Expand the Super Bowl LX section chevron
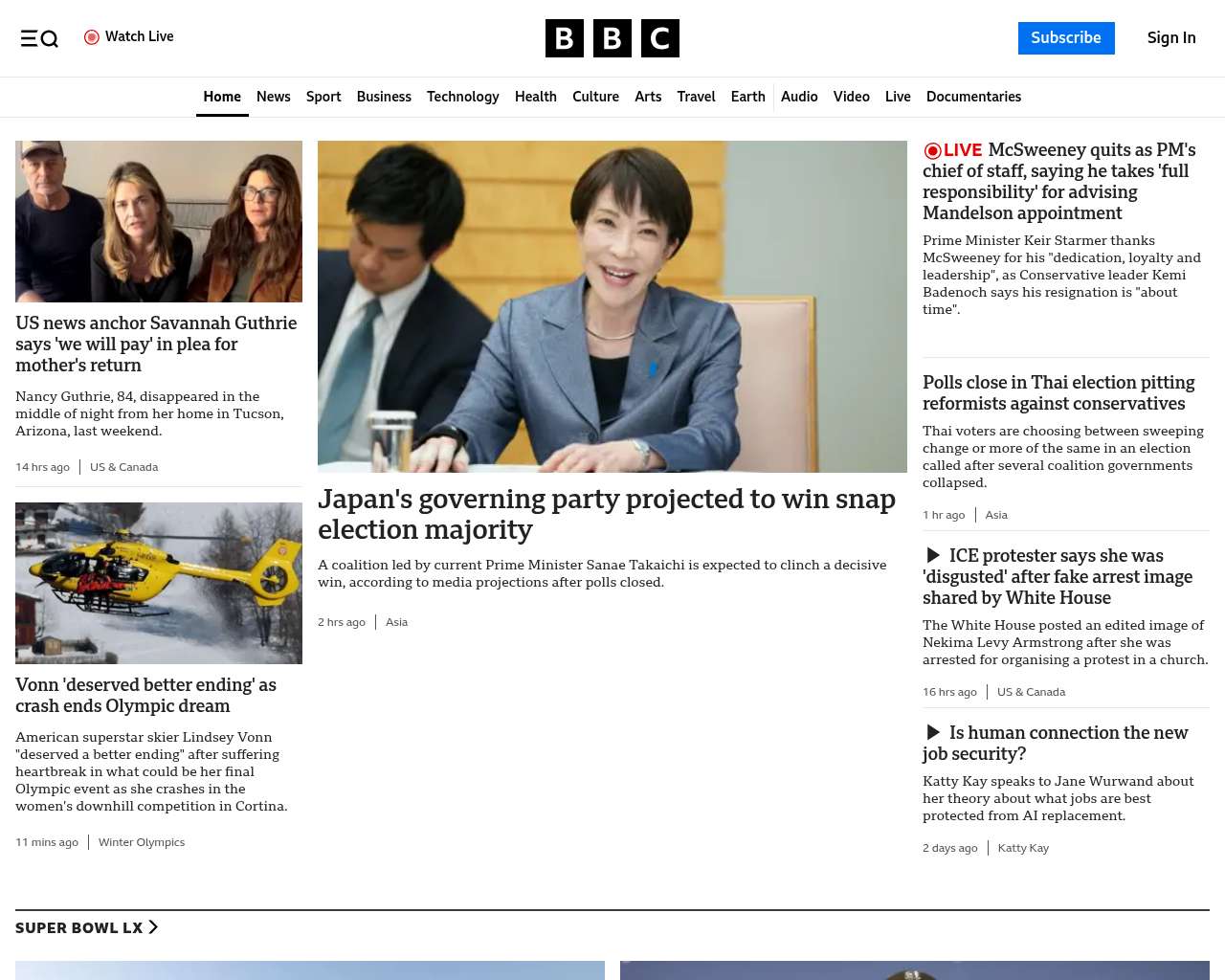 [x=153, y=927]
